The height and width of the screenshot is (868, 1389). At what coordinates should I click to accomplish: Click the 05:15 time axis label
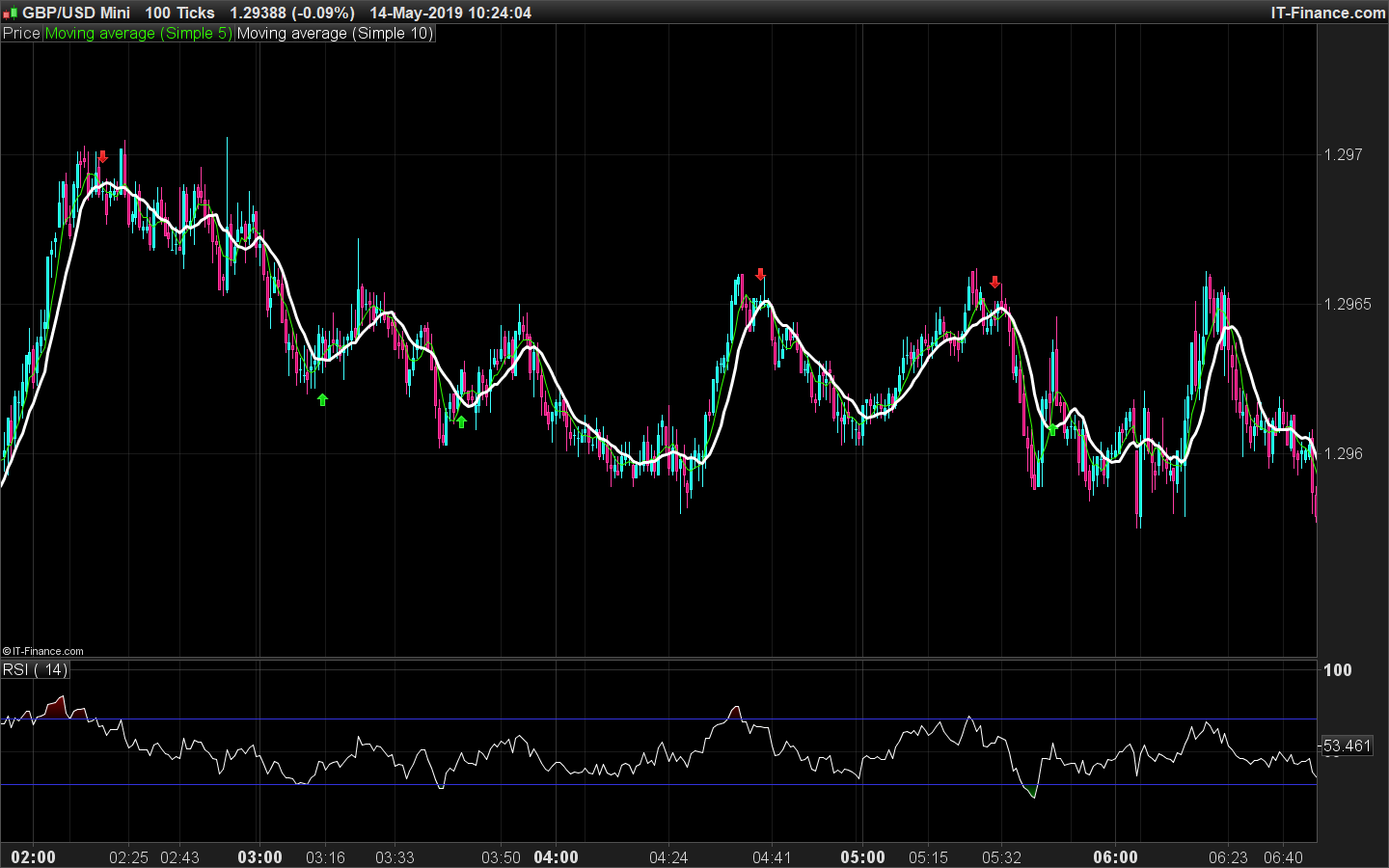(928, 857)
